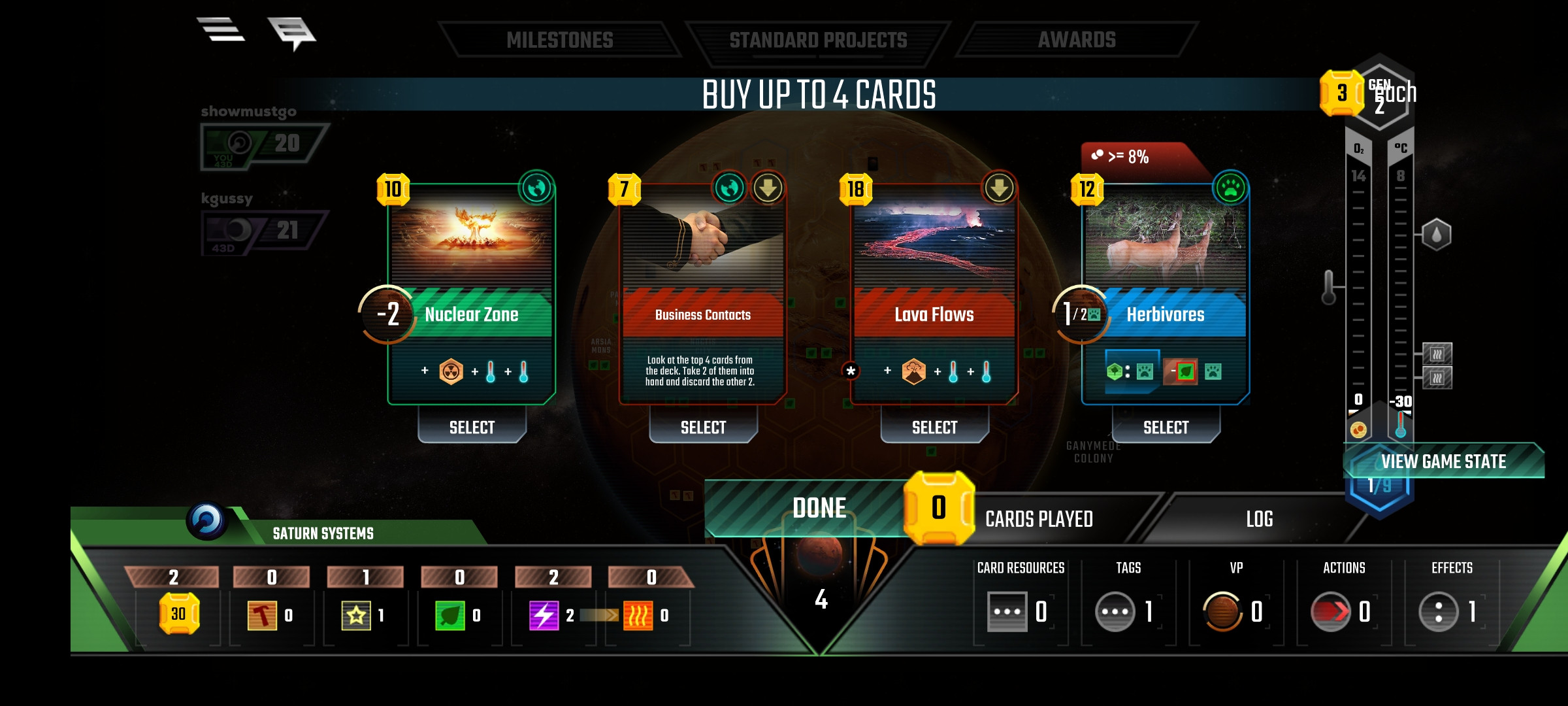Open the chat message icon

coord(291,33)
